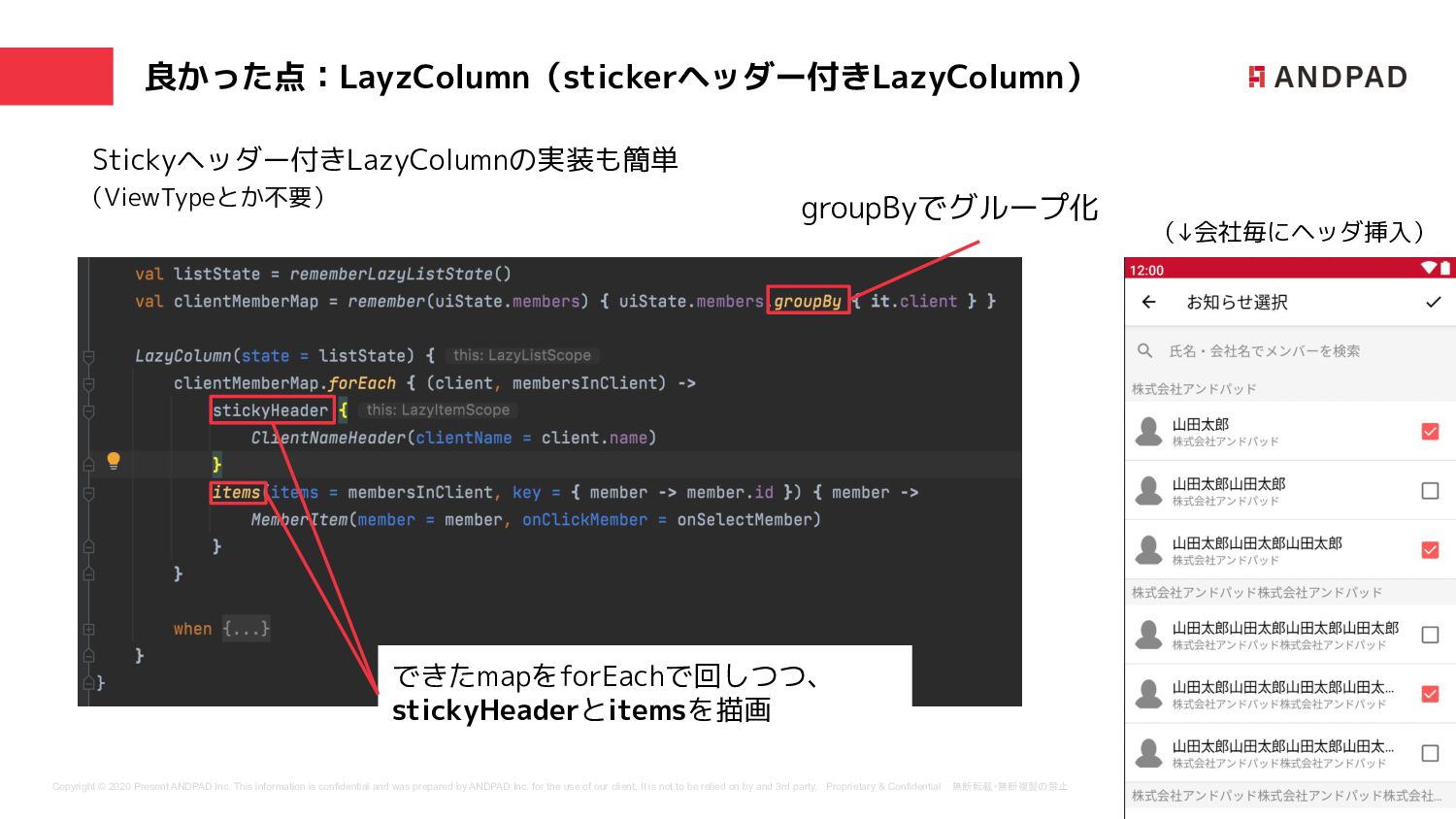Click the this: LazyItemScope inlay hint
The width and height of the screenshot is (1456, 819).
point(438,409)
